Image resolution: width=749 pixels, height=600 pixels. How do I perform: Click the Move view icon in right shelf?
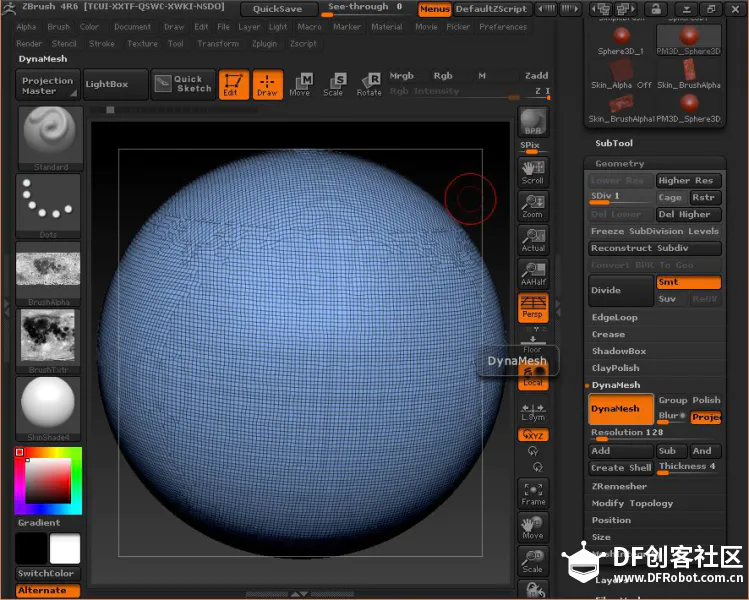[x=533, y=527]
